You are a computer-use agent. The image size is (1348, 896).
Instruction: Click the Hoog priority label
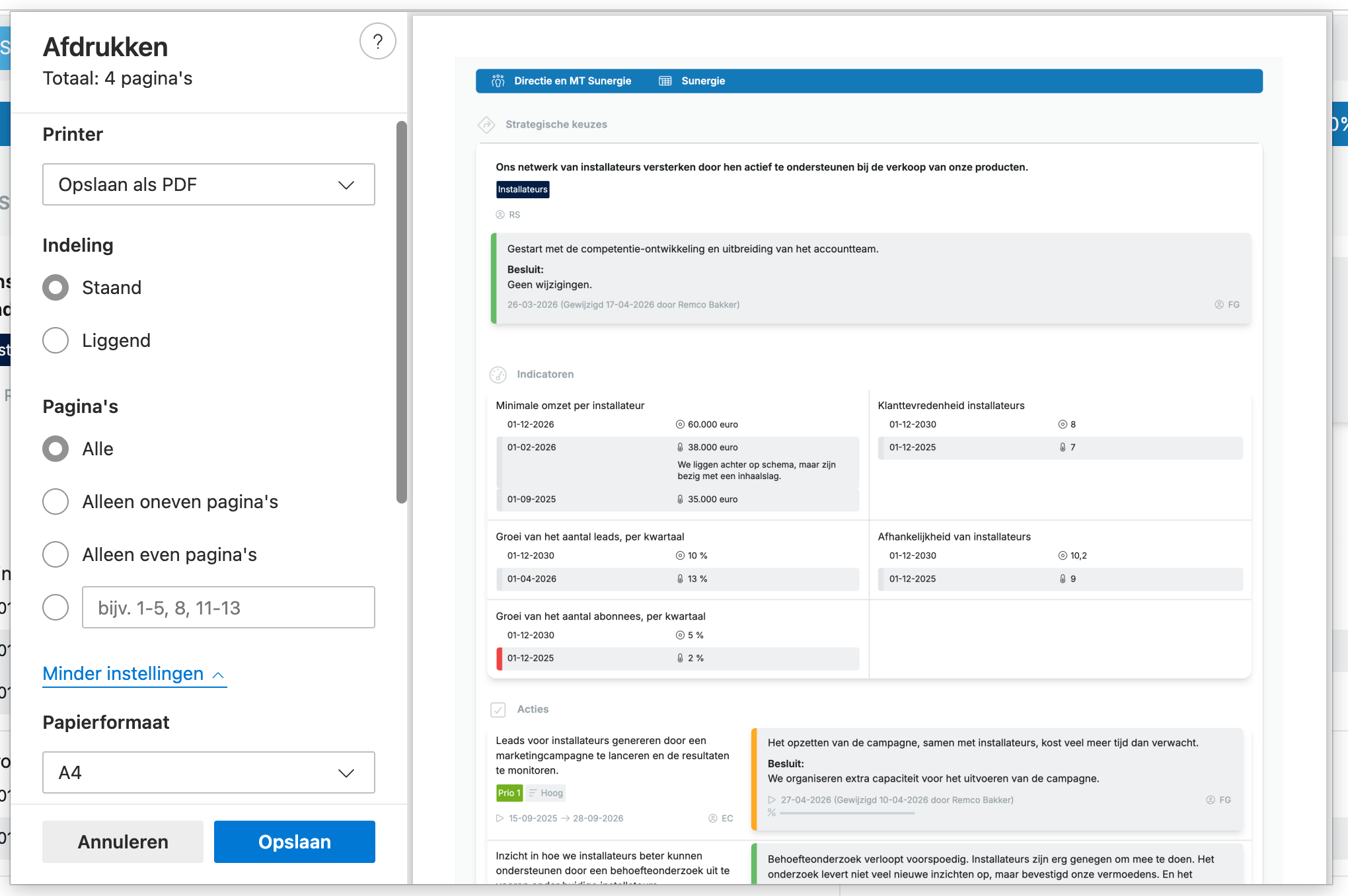coord(552,793)
